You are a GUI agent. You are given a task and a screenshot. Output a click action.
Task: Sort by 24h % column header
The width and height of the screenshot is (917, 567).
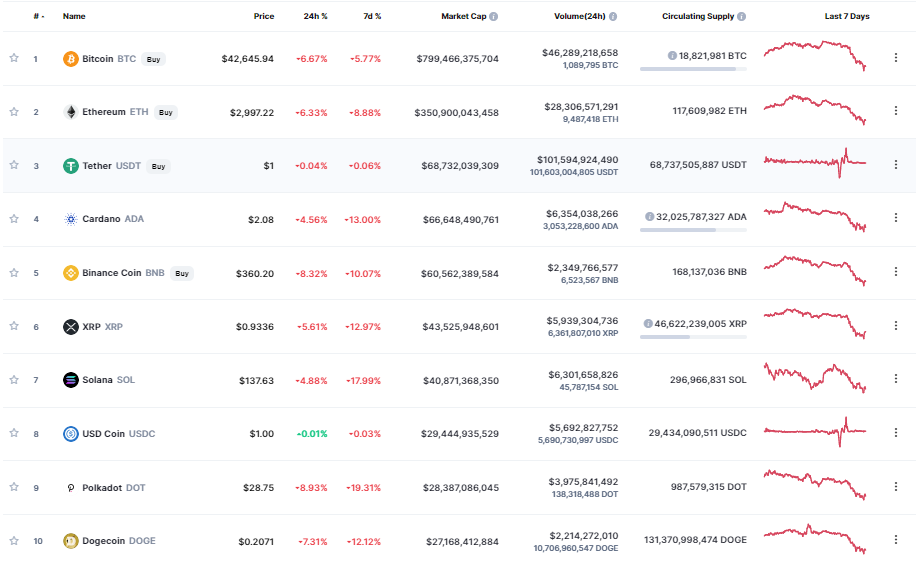coord(315,16)
